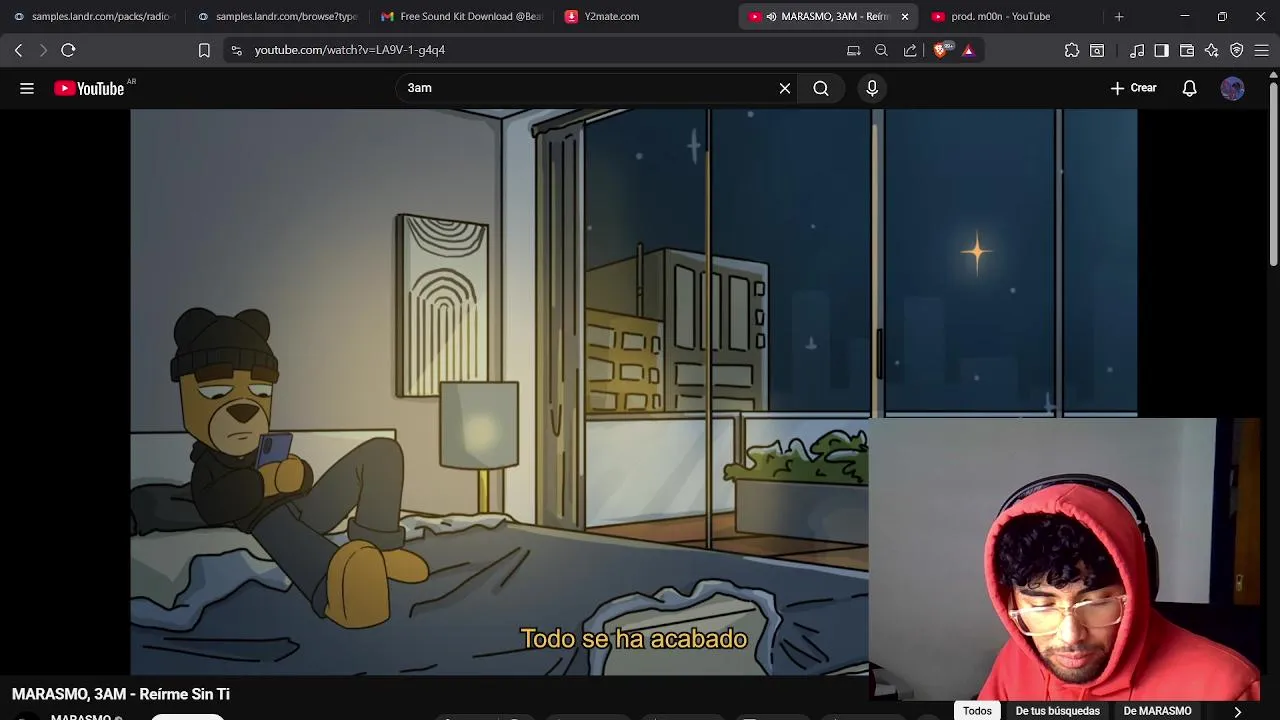Image resolution: width=1280 pixels, height=720 pixels.
Task: Bookmark this page in the address bar
Action: (204, 50)
